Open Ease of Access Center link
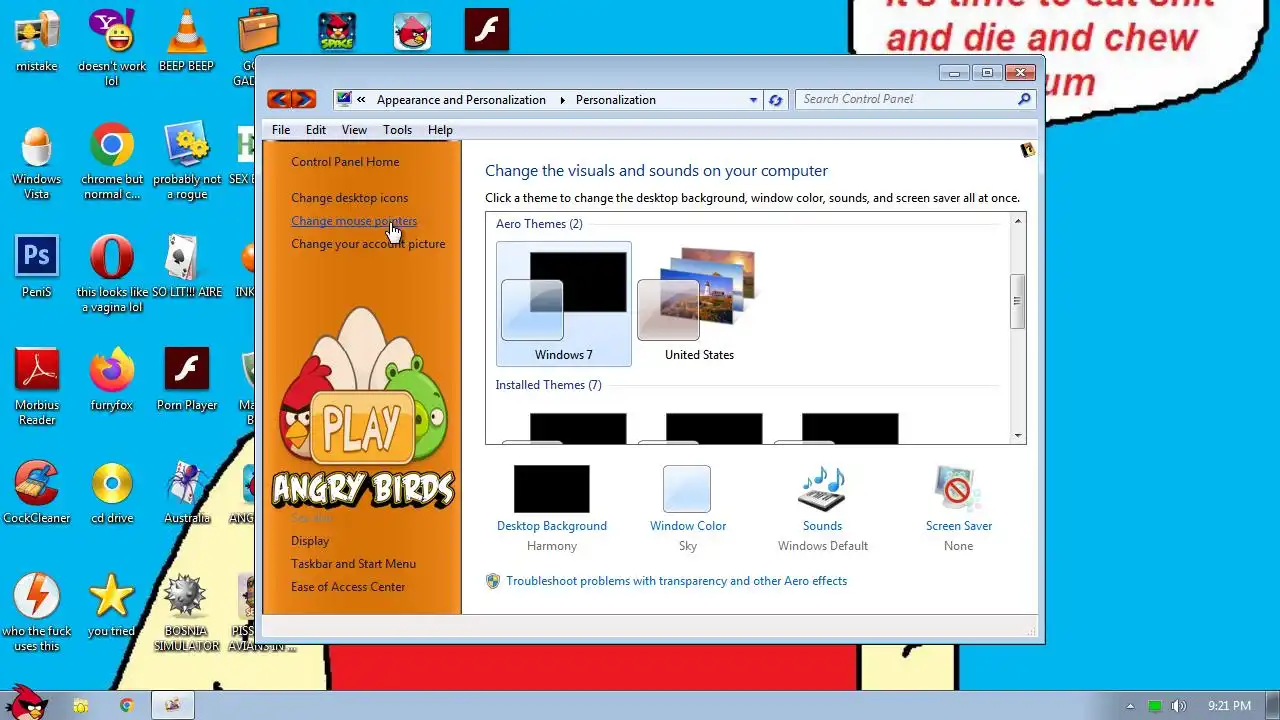The image size is (1280, 720). (348, 587)
